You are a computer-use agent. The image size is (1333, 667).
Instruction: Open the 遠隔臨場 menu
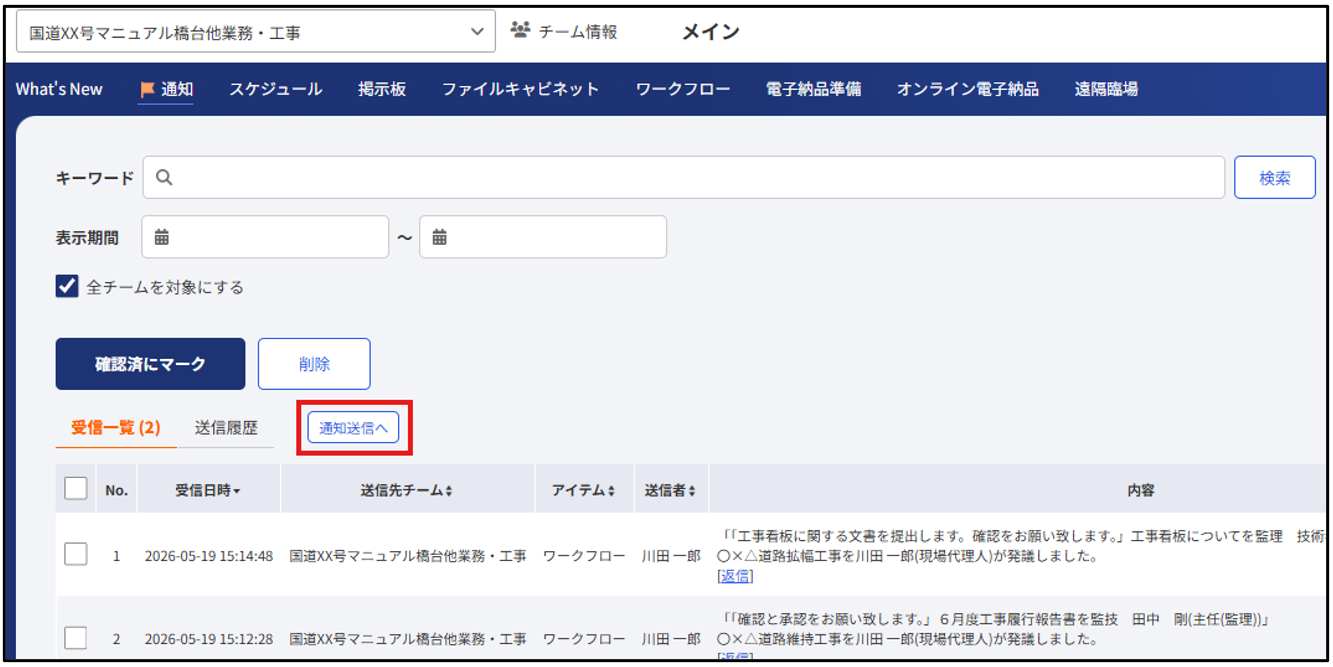(1106, 89)
